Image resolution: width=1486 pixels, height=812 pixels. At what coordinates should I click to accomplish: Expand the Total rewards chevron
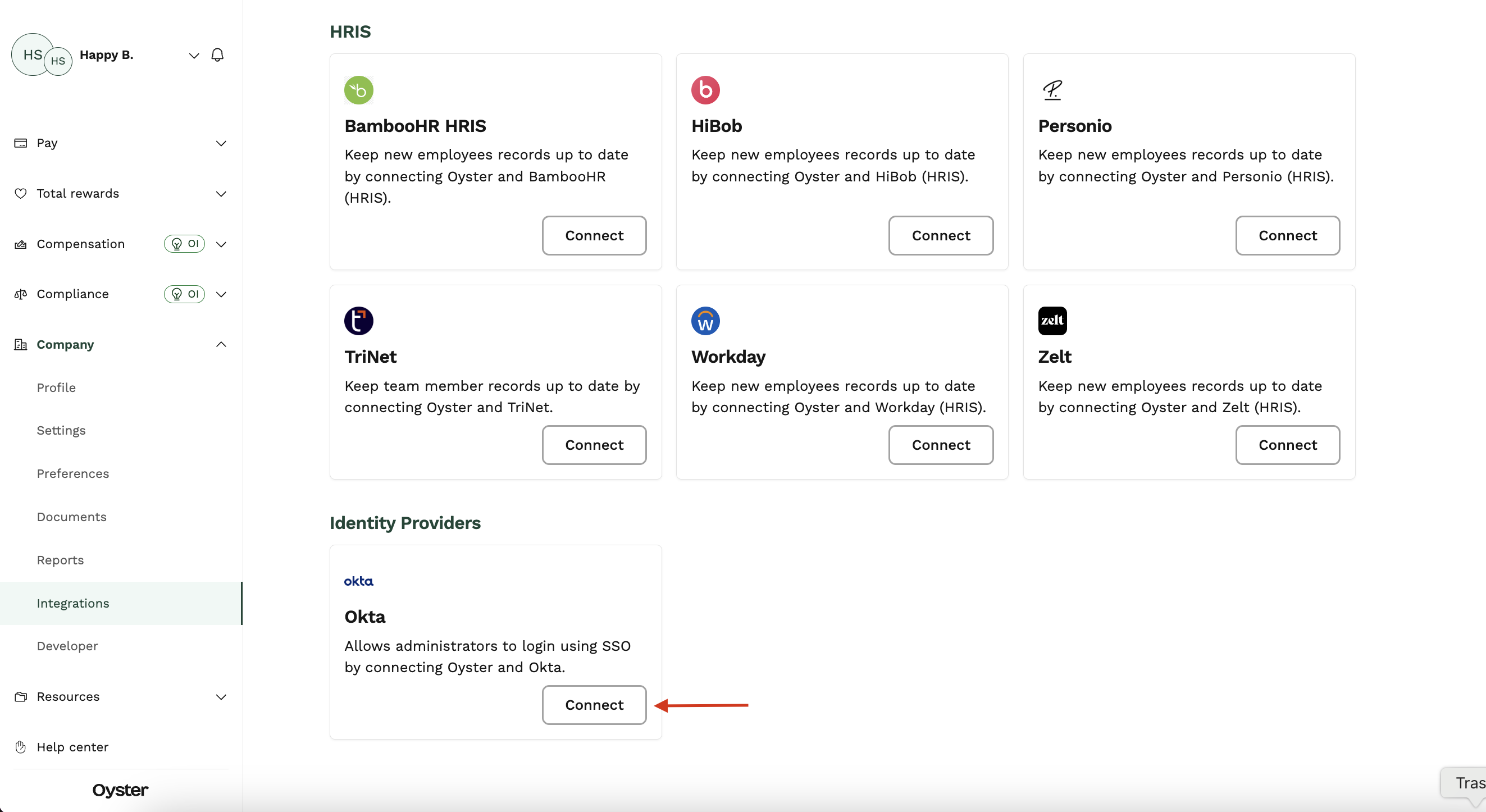pos(221,194)
